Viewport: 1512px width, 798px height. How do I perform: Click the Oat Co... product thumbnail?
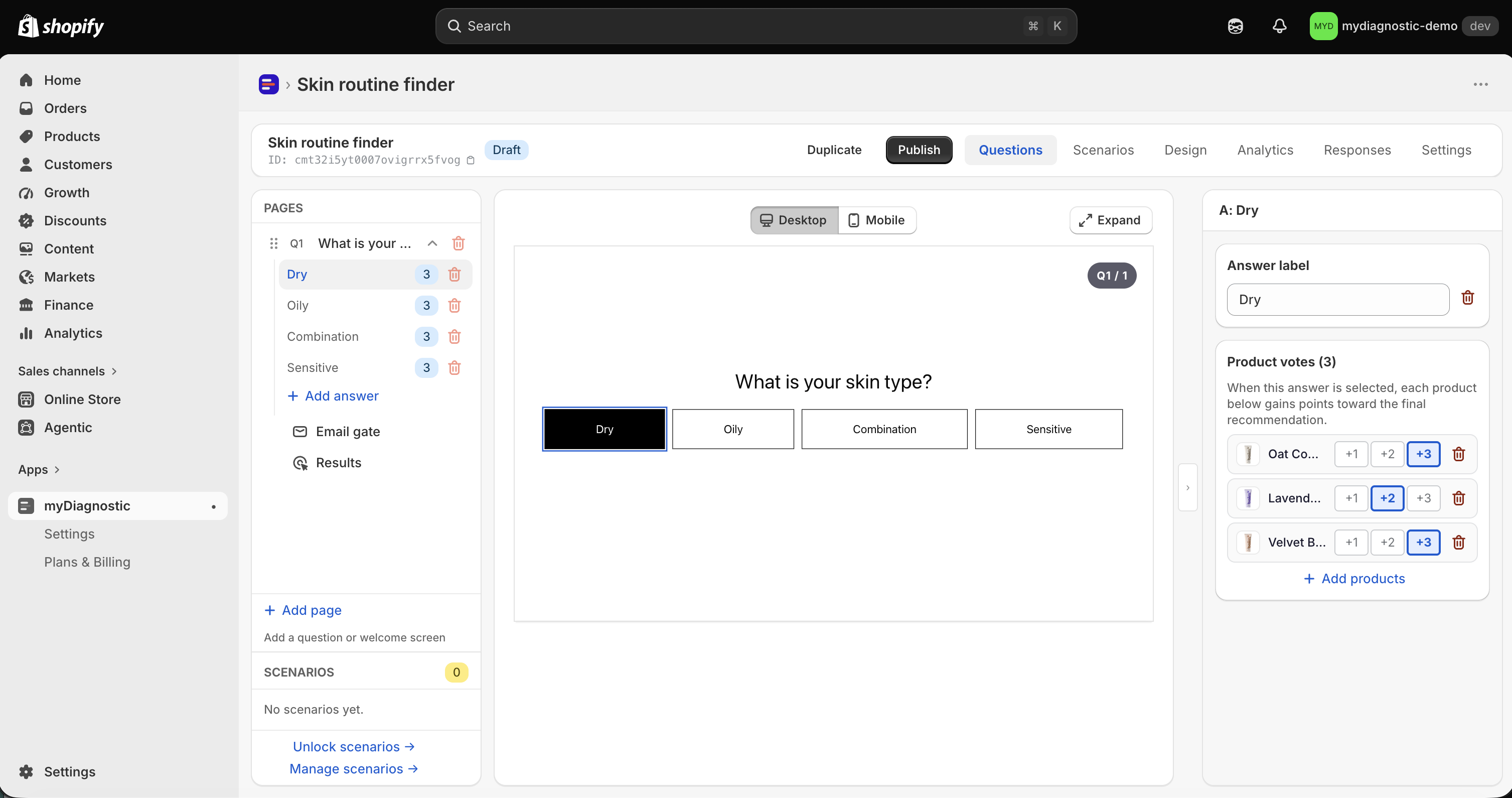[1248, 454]
